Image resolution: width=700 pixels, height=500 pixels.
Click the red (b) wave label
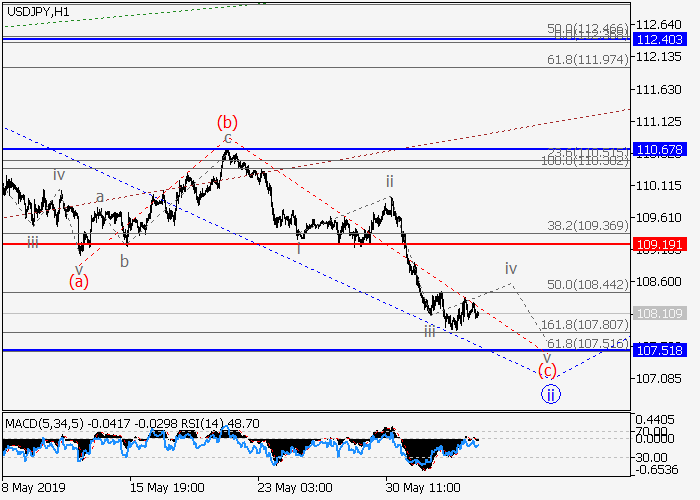coord(227,123)
